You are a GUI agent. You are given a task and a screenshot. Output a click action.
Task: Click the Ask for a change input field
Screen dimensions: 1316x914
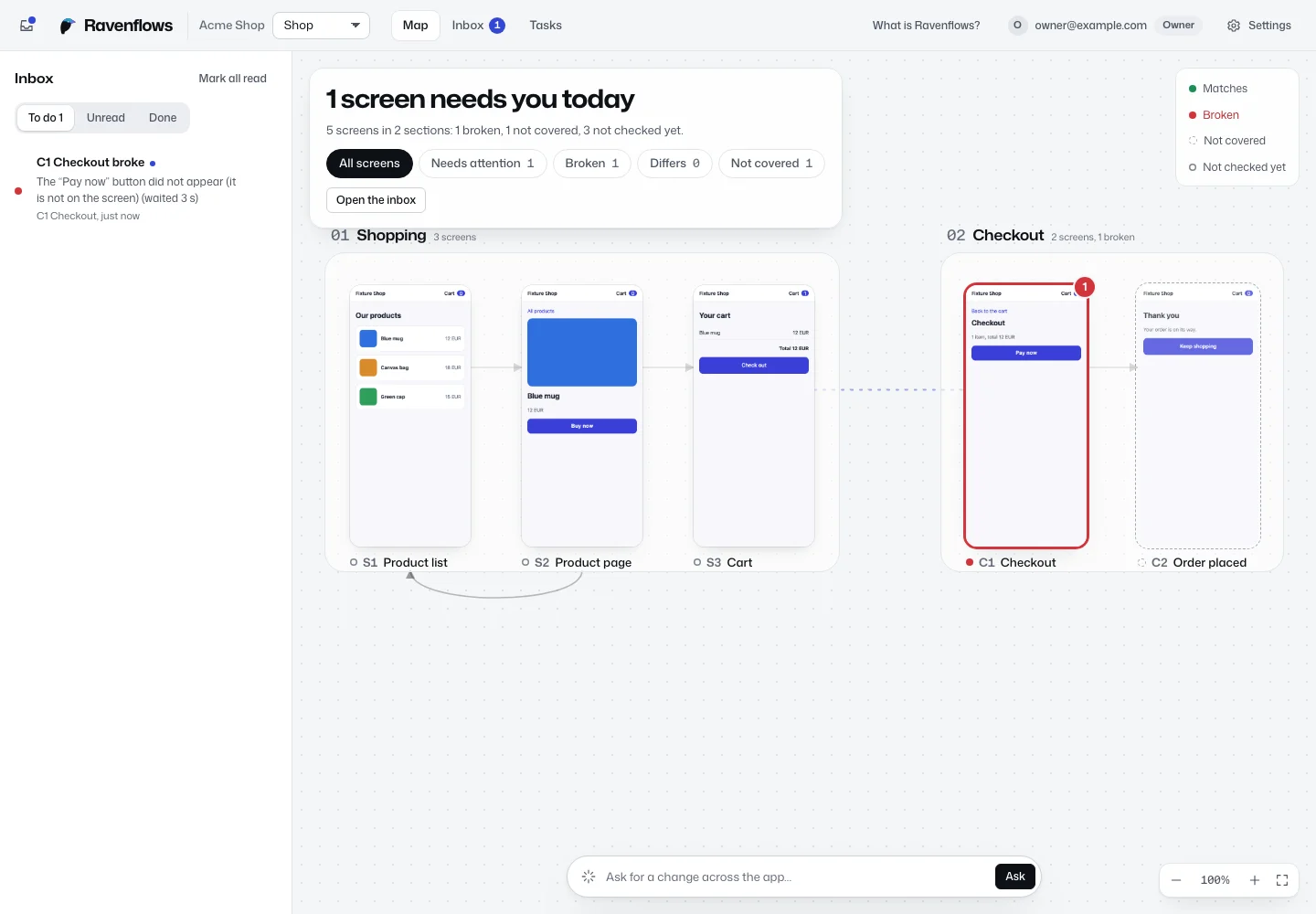(795, 877)
